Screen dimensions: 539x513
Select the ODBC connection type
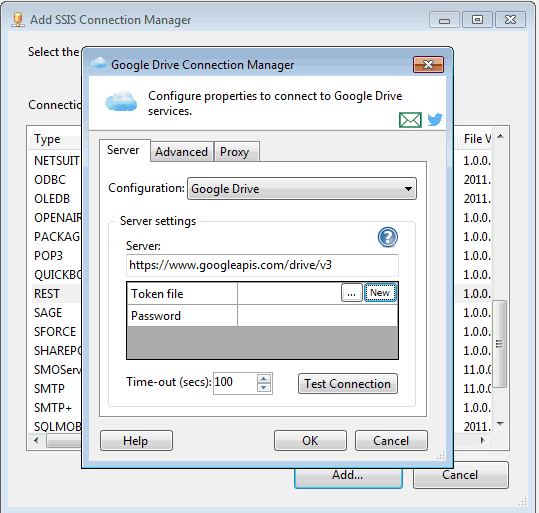tap(50, 179)
